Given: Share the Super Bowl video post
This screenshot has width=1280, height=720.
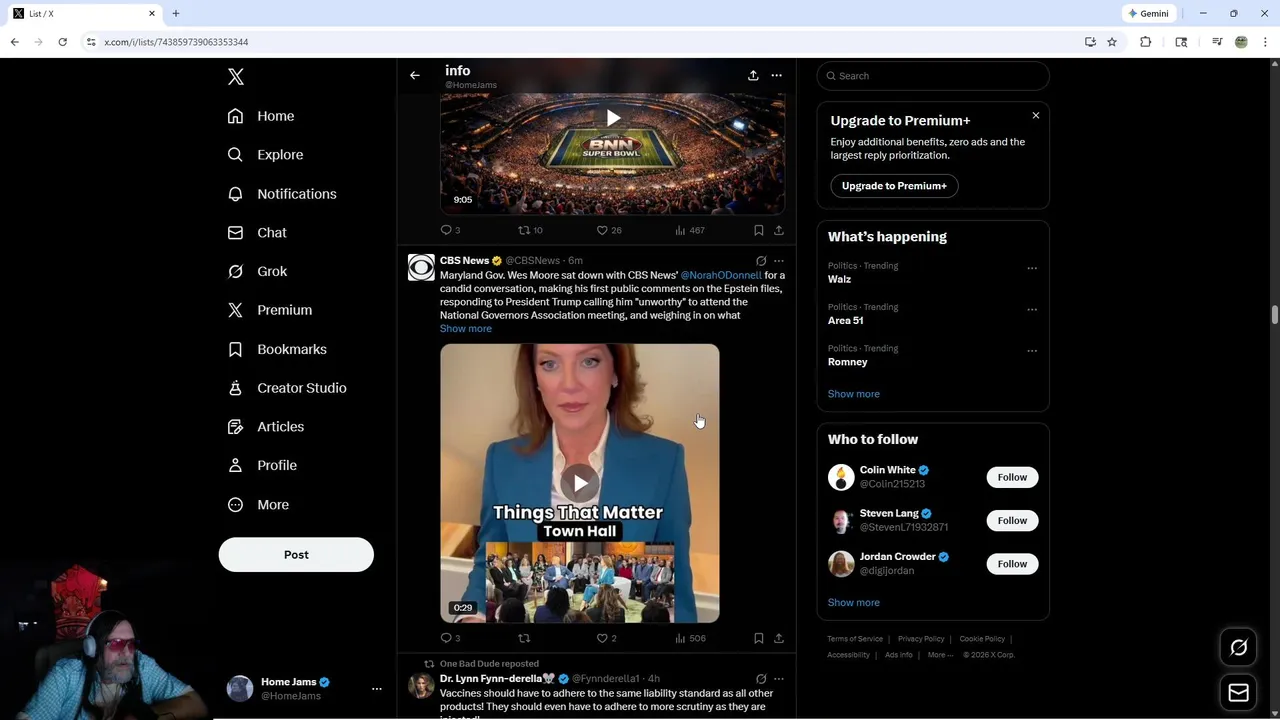Looking at the screenshot, I should [x=779, y=230].
